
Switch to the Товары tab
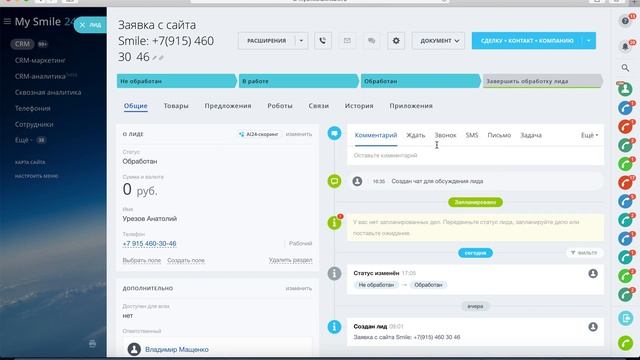click(176, 106)
